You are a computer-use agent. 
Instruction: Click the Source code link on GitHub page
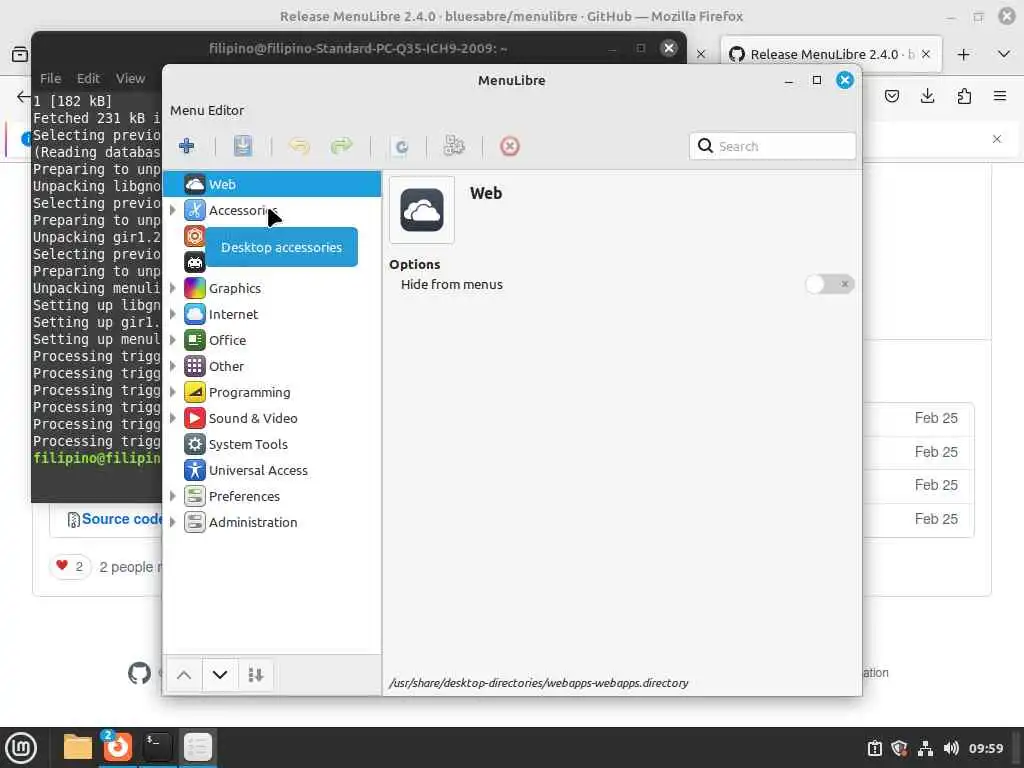point(121,519)
